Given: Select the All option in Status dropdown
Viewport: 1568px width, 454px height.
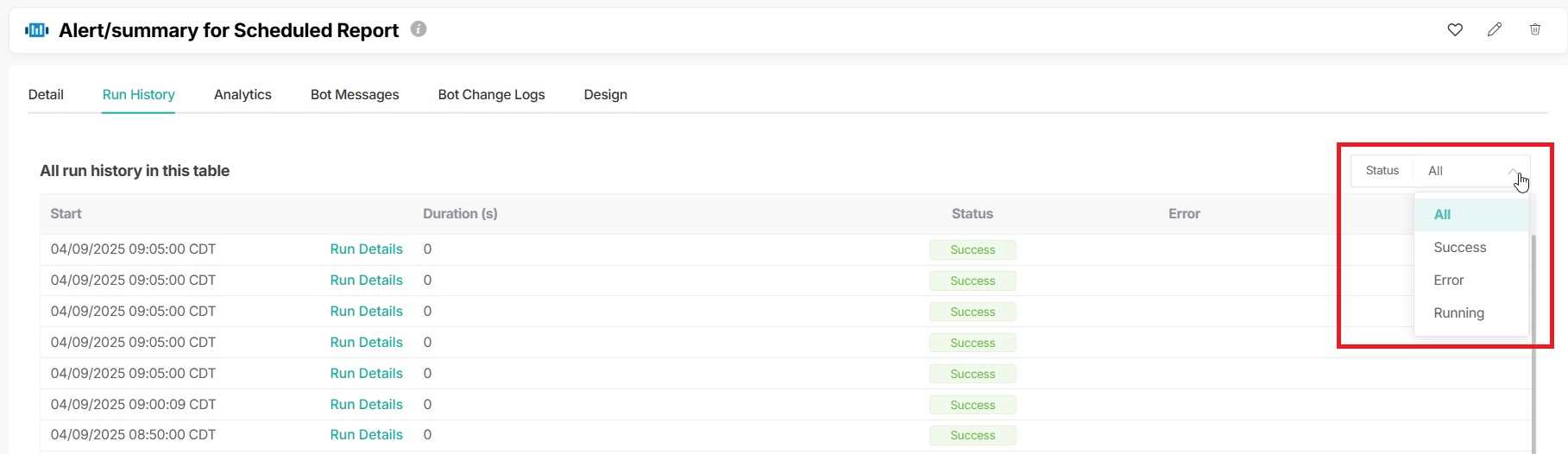Looking at the screenshot, I should click(1442, 215).
